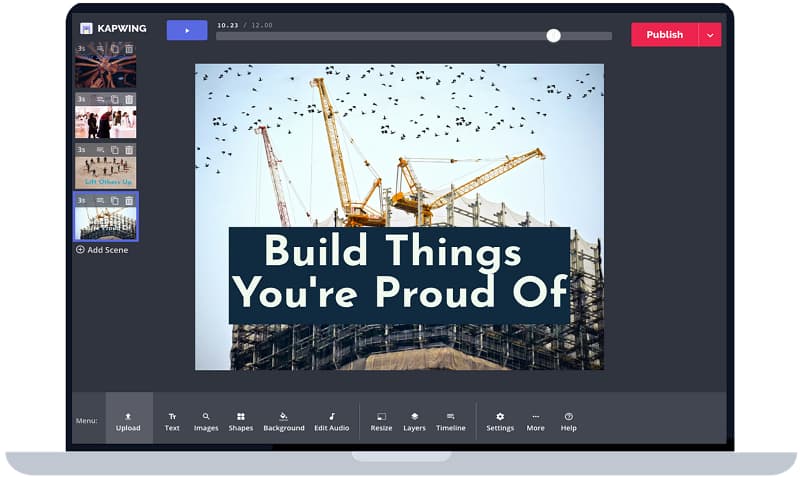Click the 10.23 current time readout

pos(228,26)
